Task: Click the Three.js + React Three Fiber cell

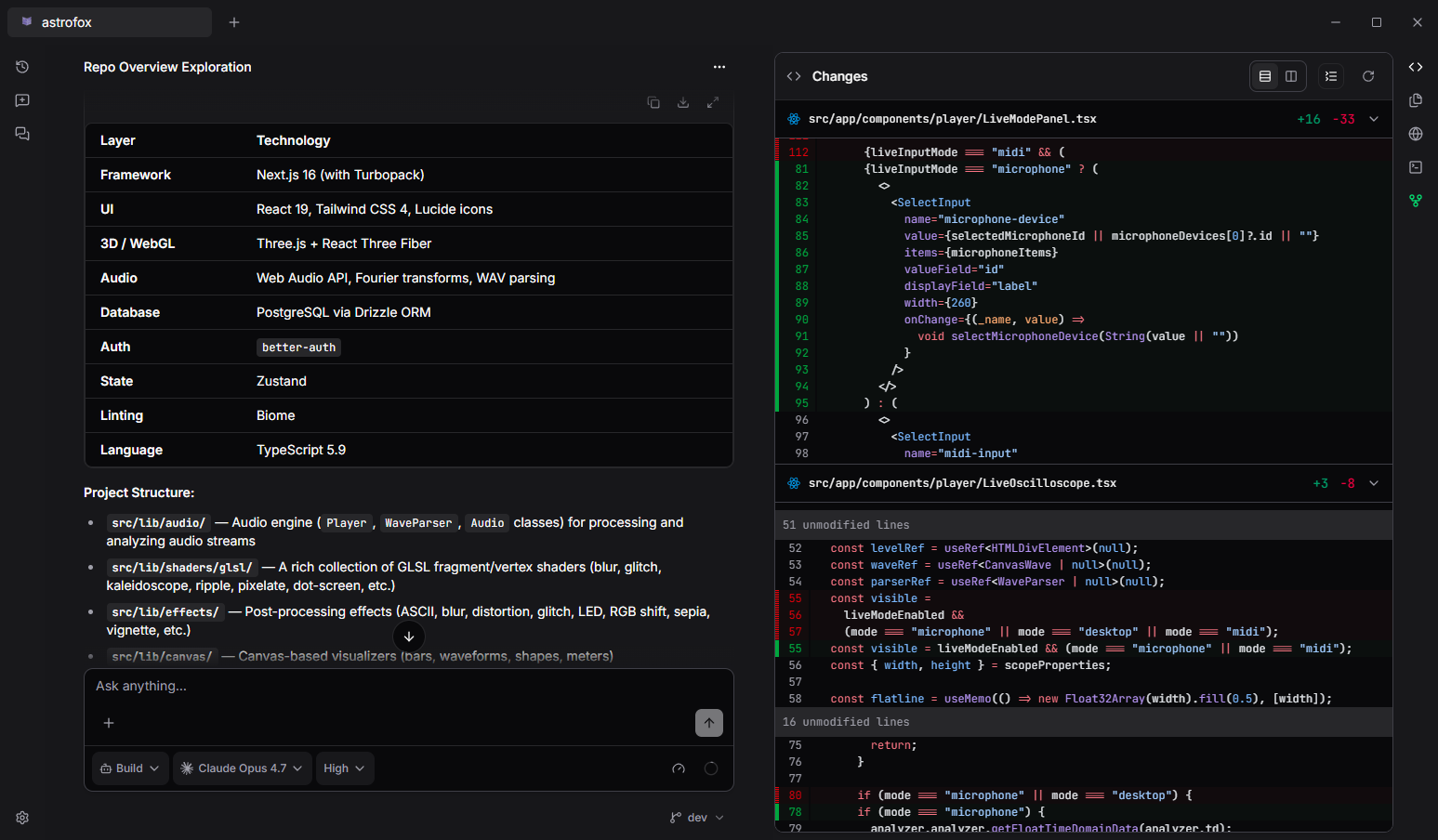Action: click(344, 243)
